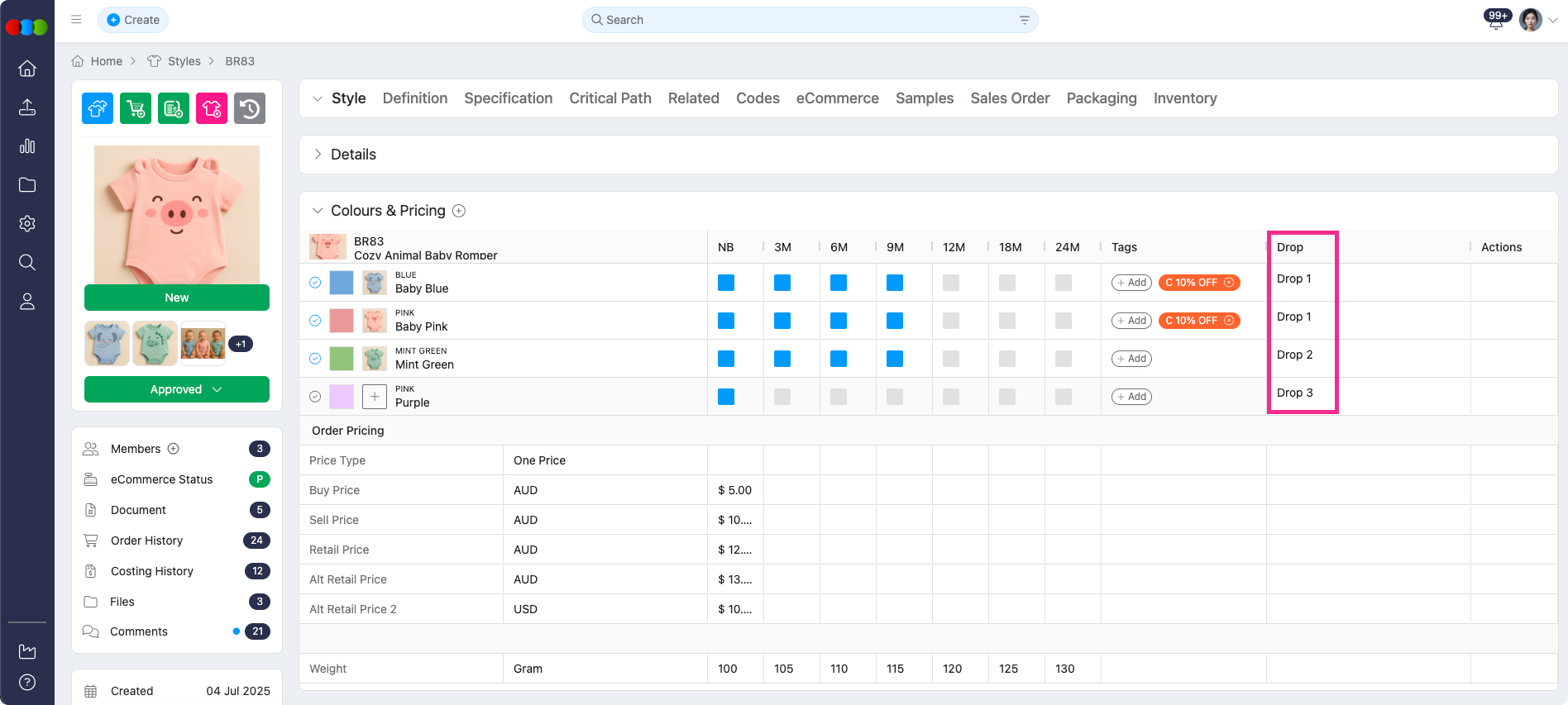Image resolution: width=1568 pixels, height=705 pixels.
Task: Open the help question mark icon
Action: pos(27,682)
